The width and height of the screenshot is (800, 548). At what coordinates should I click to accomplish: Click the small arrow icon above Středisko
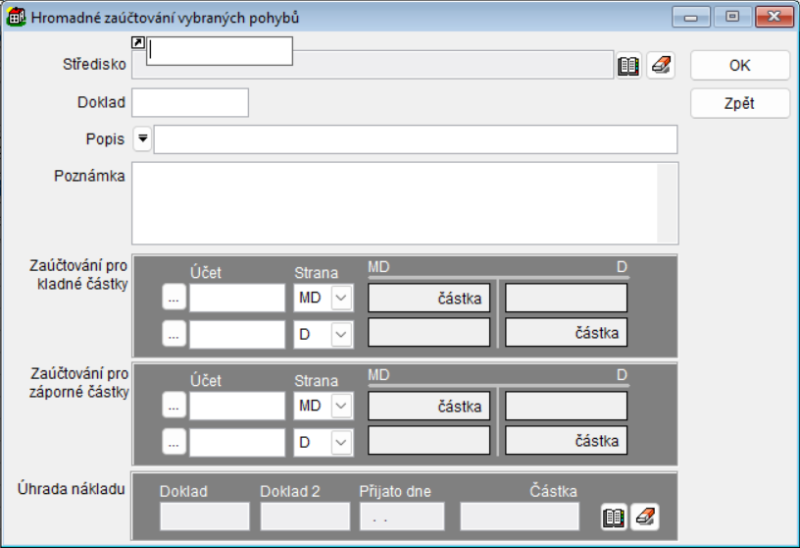[138, 43]
